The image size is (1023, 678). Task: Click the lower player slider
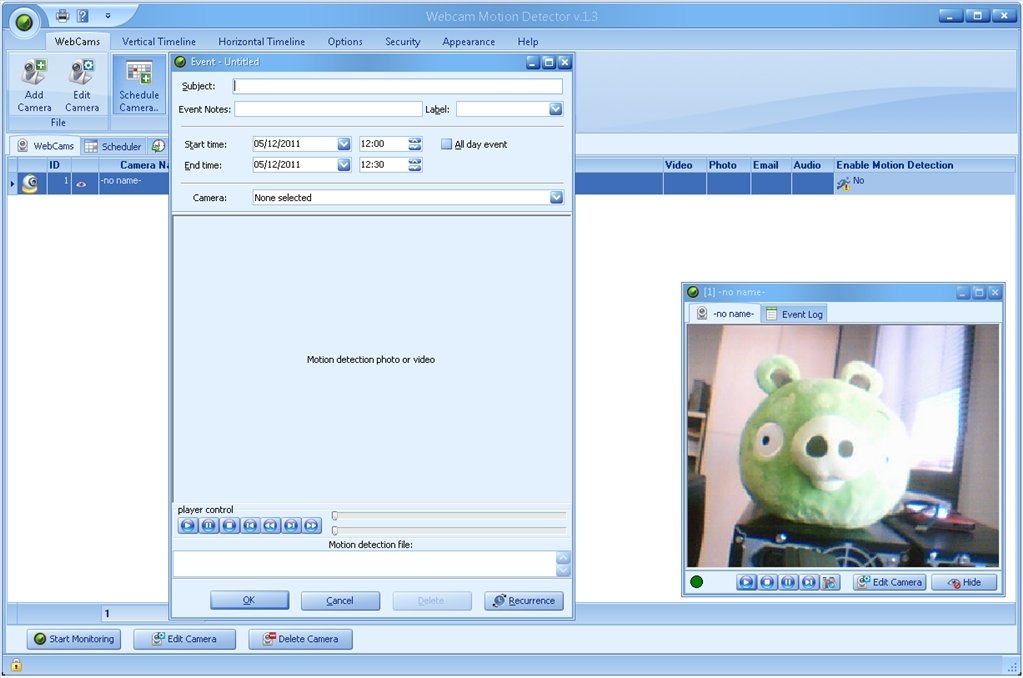[449, 531]
